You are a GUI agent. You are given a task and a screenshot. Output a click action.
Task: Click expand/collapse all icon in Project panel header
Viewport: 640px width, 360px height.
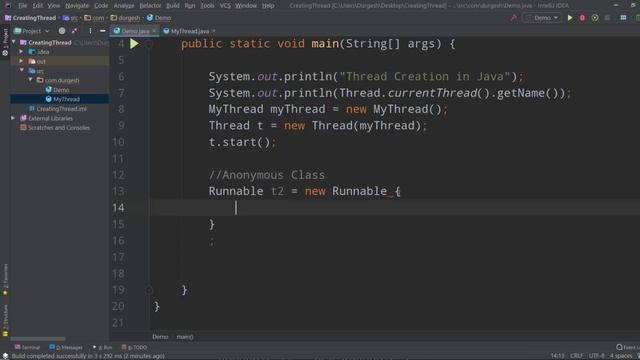tap(74, 31)
